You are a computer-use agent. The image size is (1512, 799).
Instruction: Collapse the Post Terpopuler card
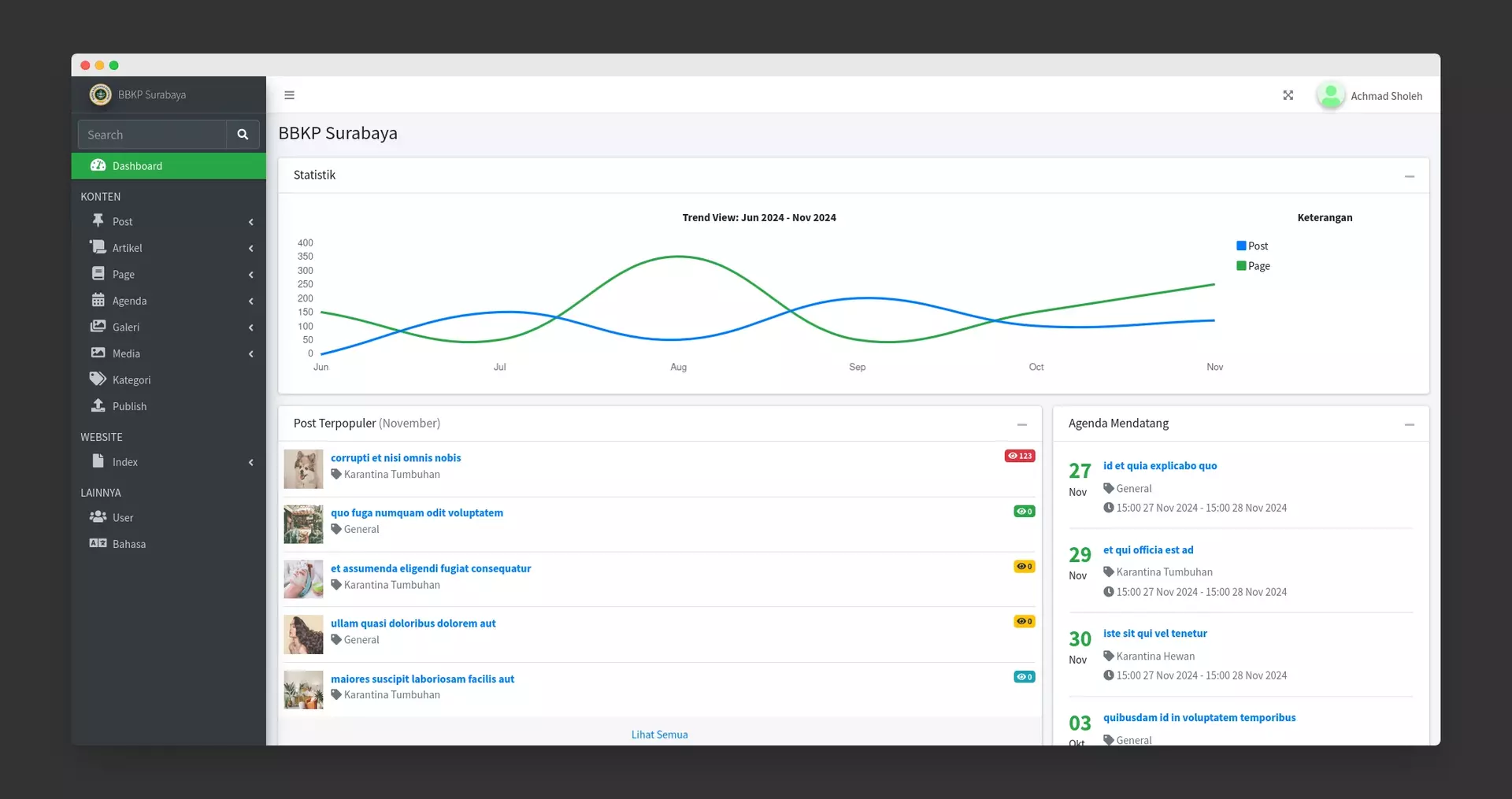click(x=1021, y=424)
